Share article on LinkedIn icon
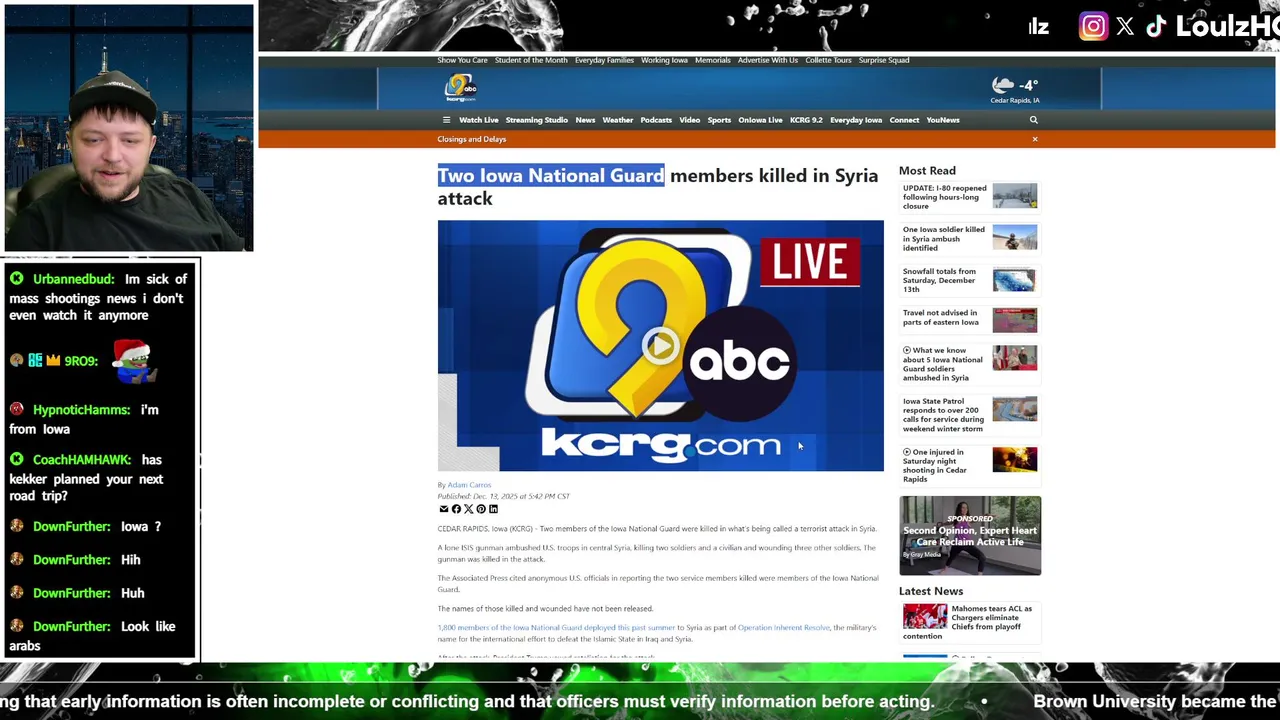 [x=493, y=509]
